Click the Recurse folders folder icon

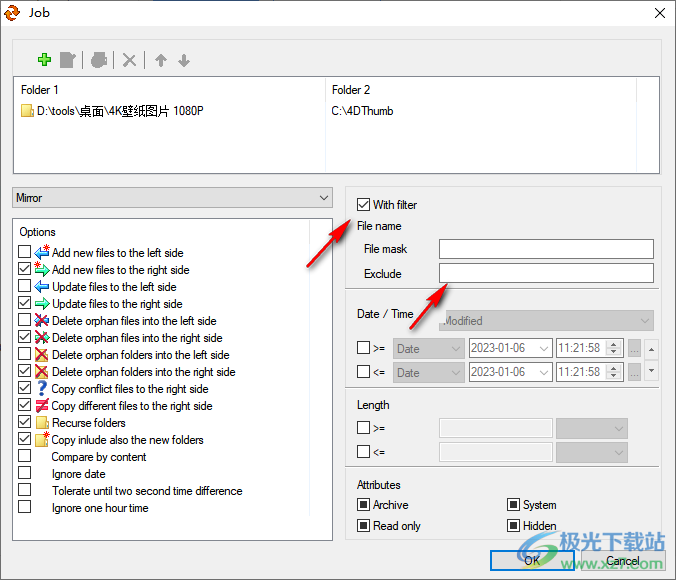(x=42, y=423)
